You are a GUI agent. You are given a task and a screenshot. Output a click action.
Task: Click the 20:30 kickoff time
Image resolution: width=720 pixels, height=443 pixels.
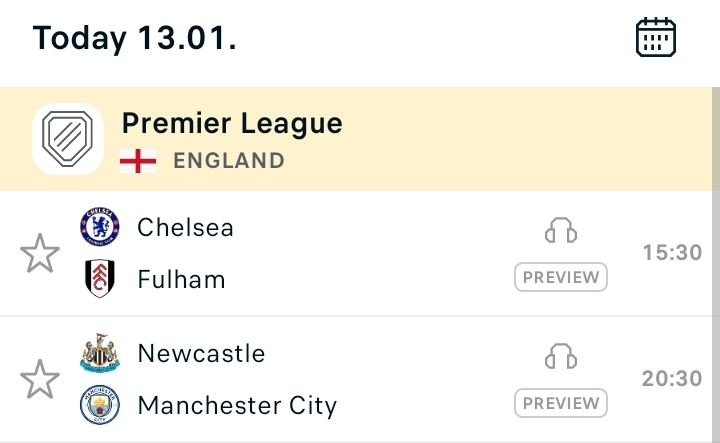tap(672, 379)
